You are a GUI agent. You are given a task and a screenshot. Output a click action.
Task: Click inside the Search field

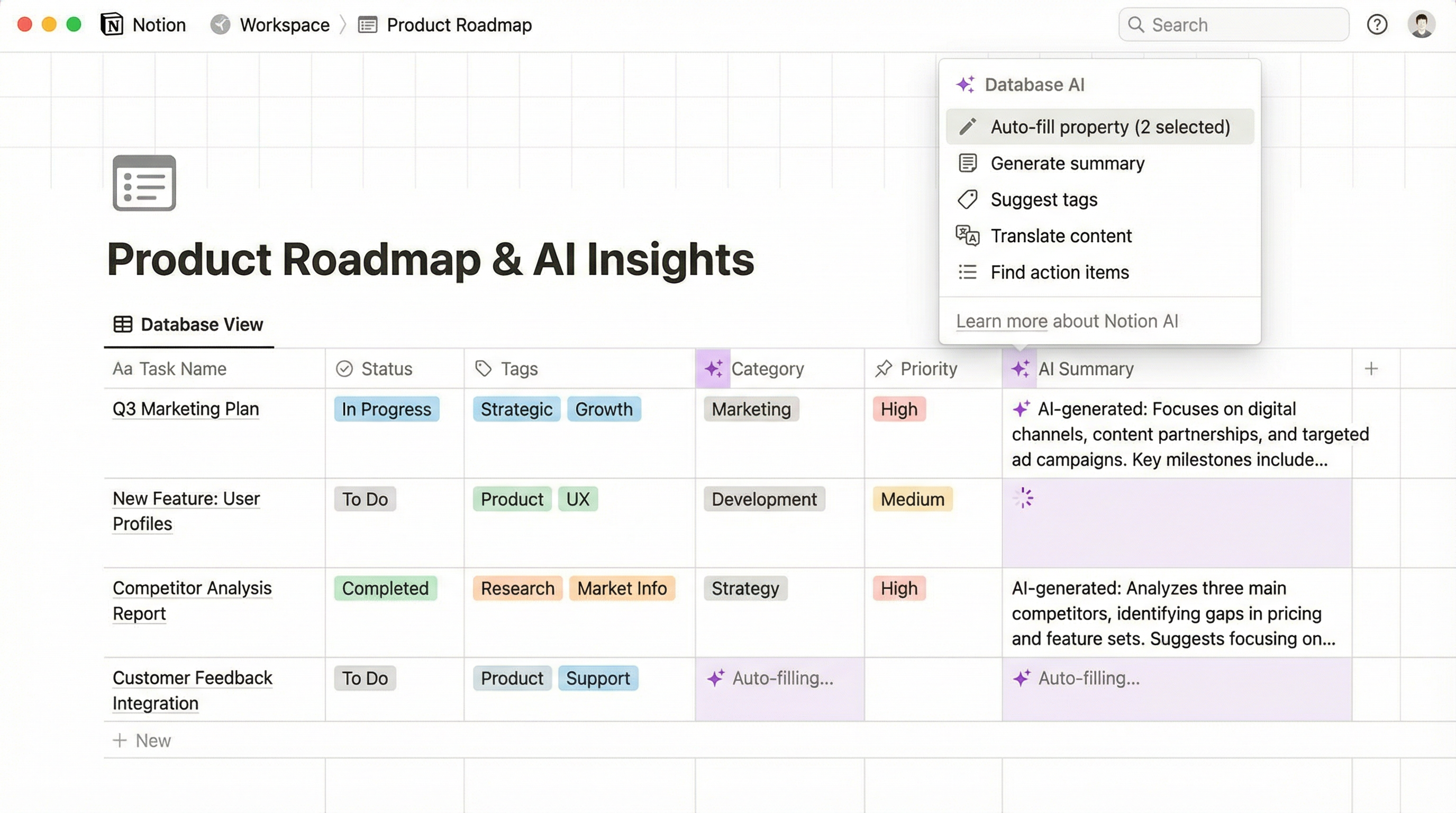tap(1233, 24)
